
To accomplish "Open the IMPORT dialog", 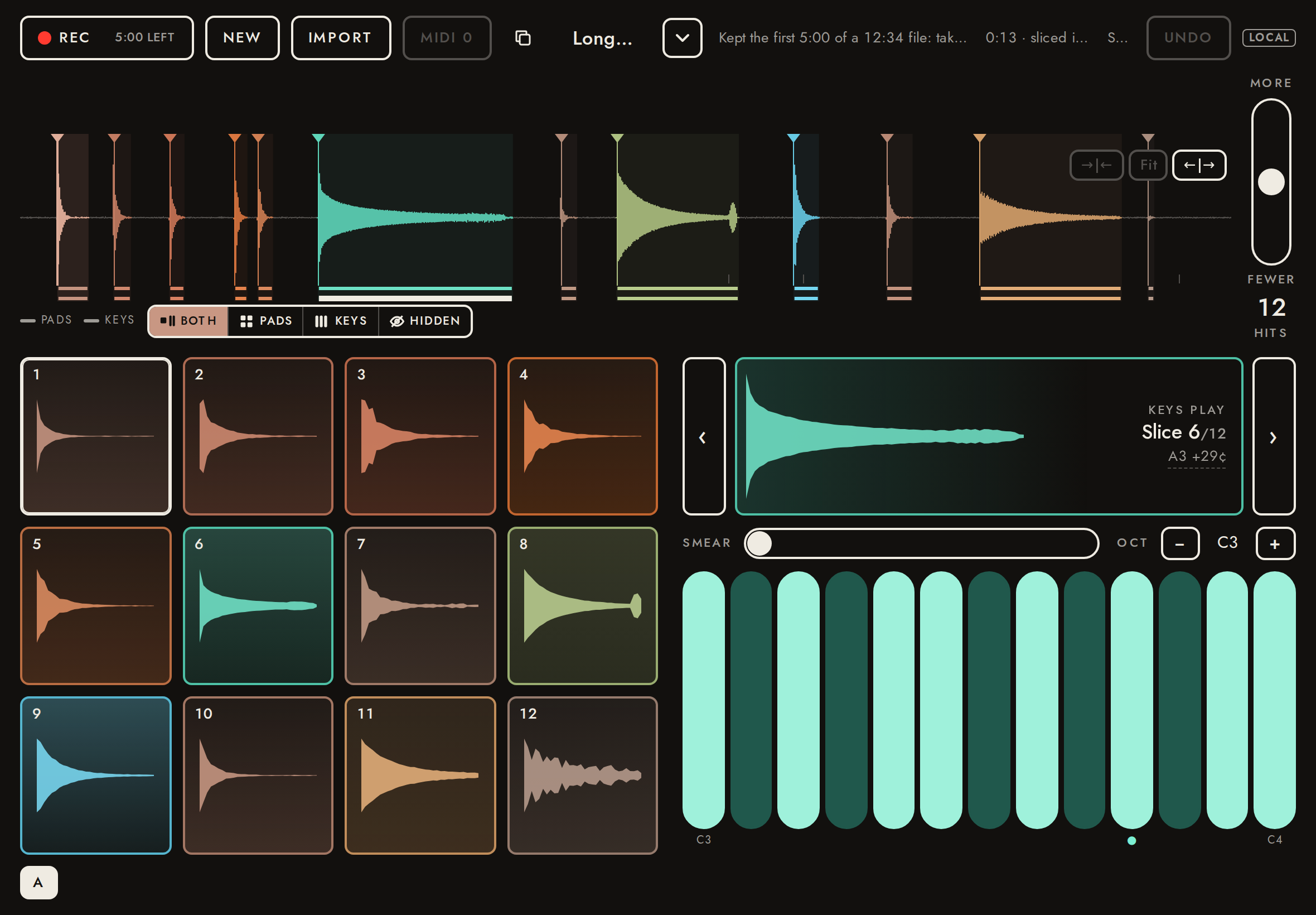I will click(x=340, y=38).
